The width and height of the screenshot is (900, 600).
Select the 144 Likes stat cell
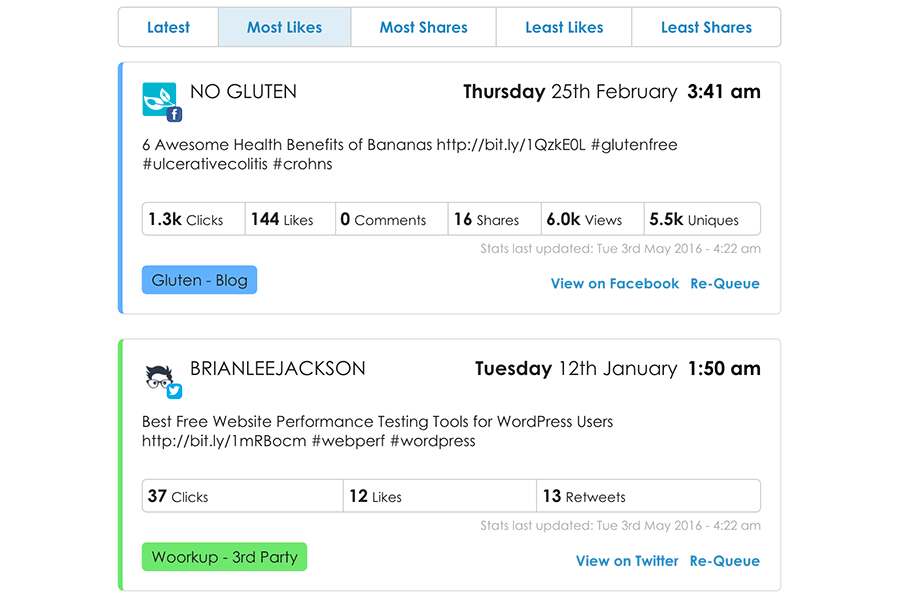tap(290, 219)
